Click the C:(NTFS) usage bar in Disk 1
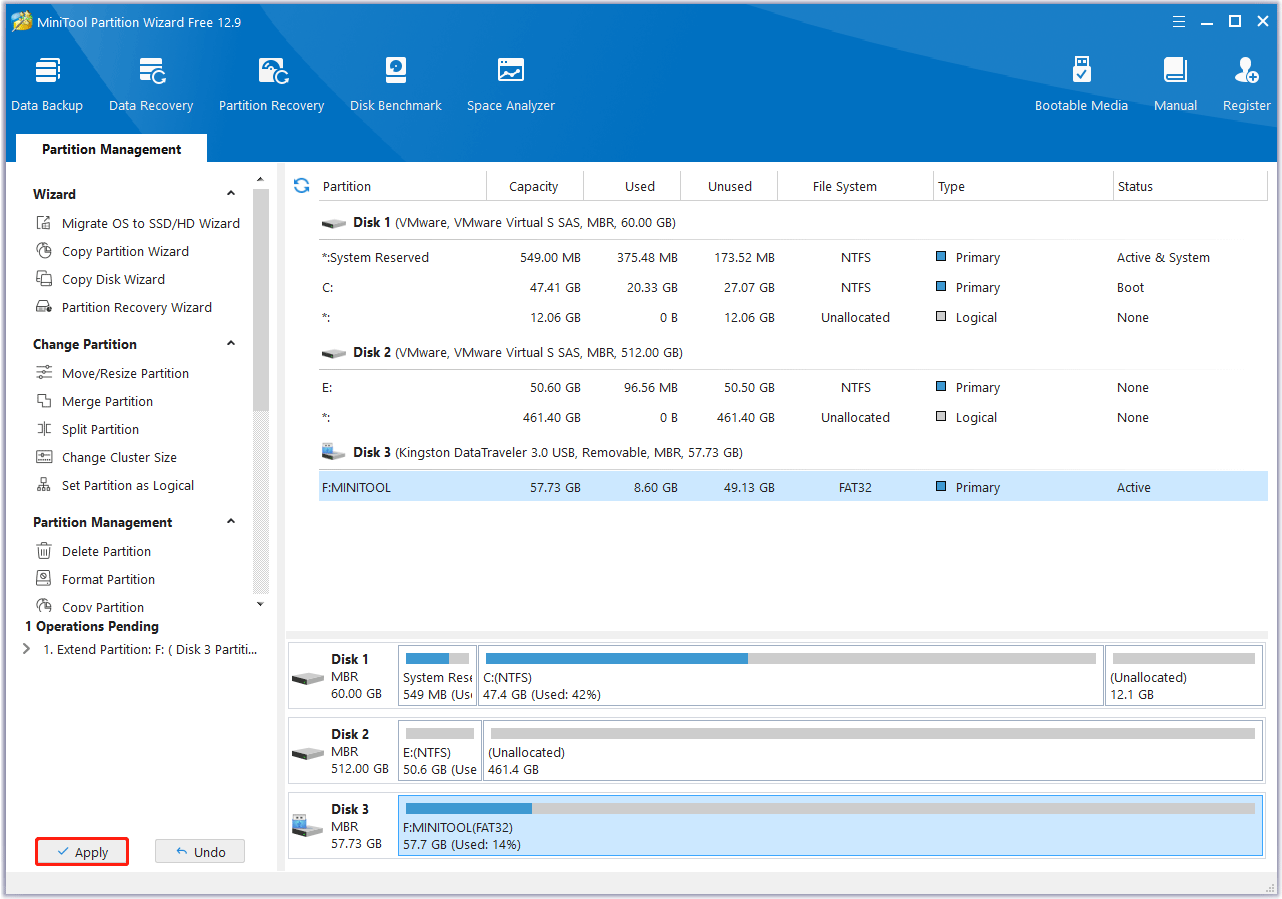The image size is (1282, 899). 790,659
